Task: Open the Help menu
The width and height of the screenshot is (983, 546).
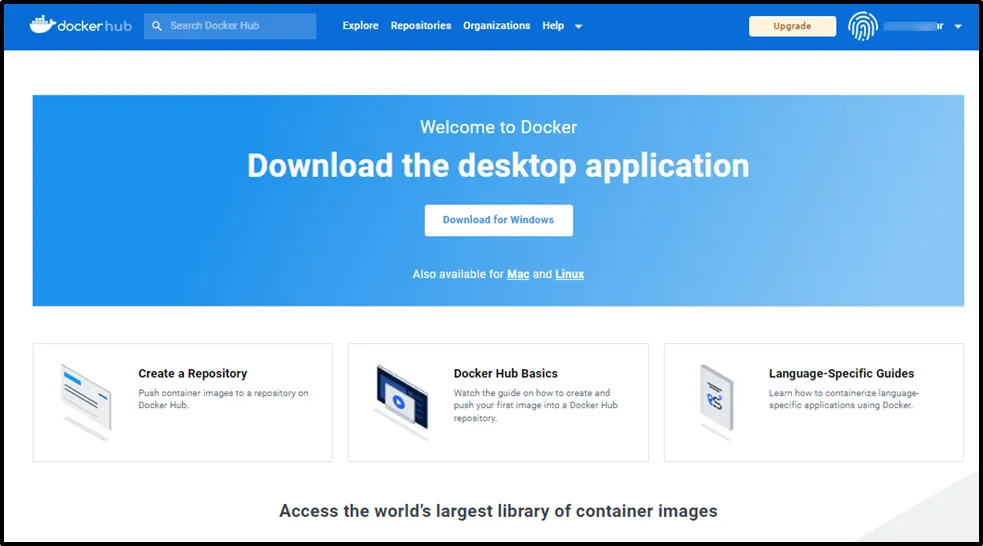Action: tap(553, 26)
